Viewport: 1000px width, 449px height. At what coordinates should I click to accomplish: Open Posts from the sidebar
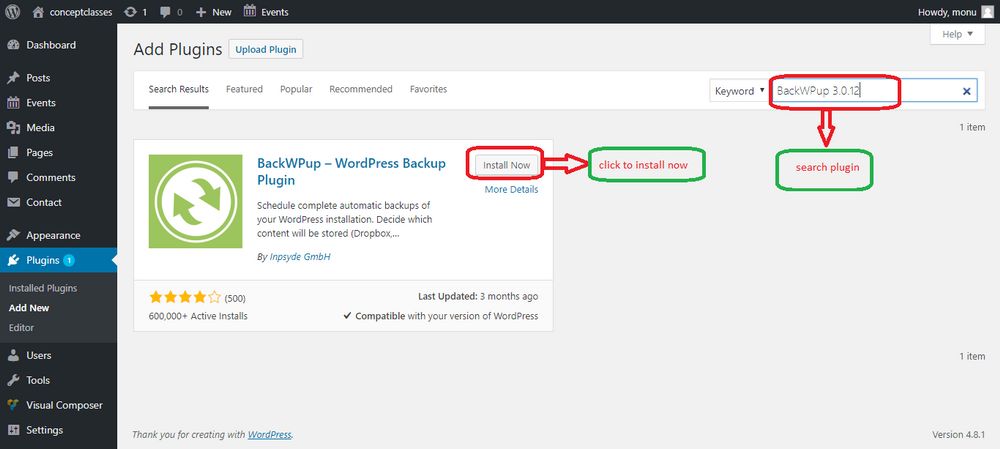click(x=38, y=78)
